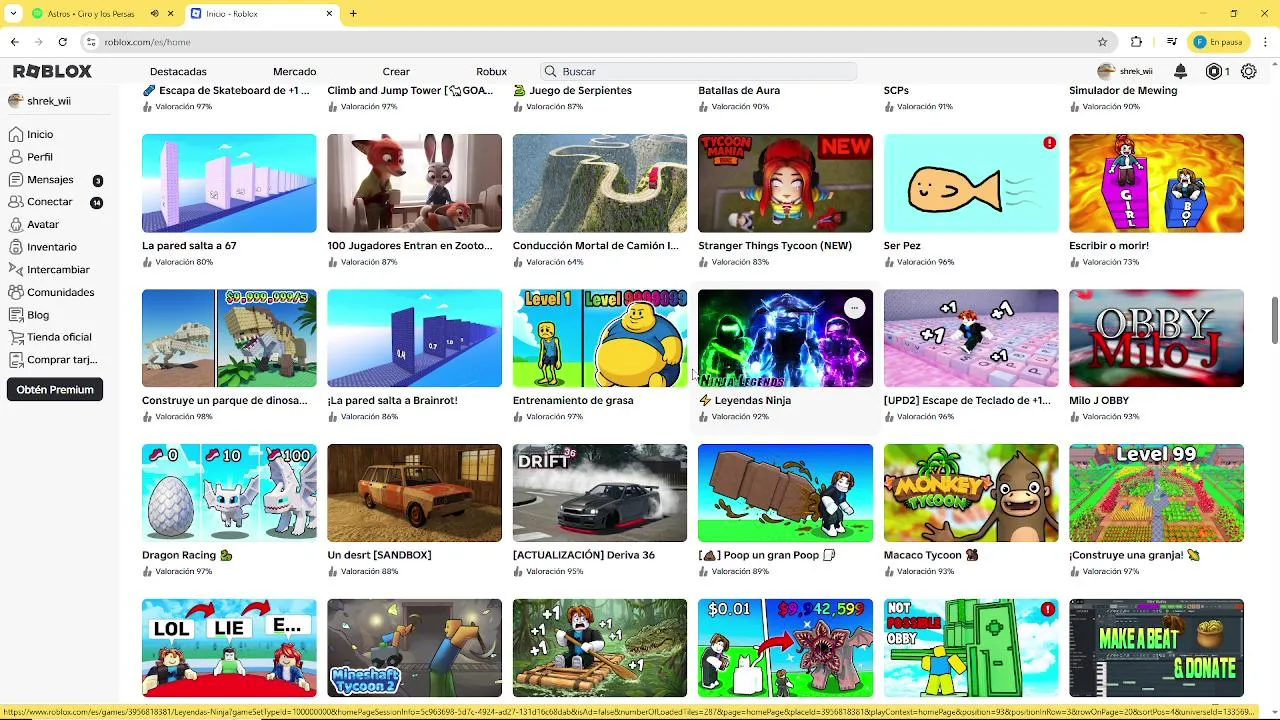Viewport: 1280px width, 720px height.
Task: Click the Obtén Premium button
Action: pos(55,390)
